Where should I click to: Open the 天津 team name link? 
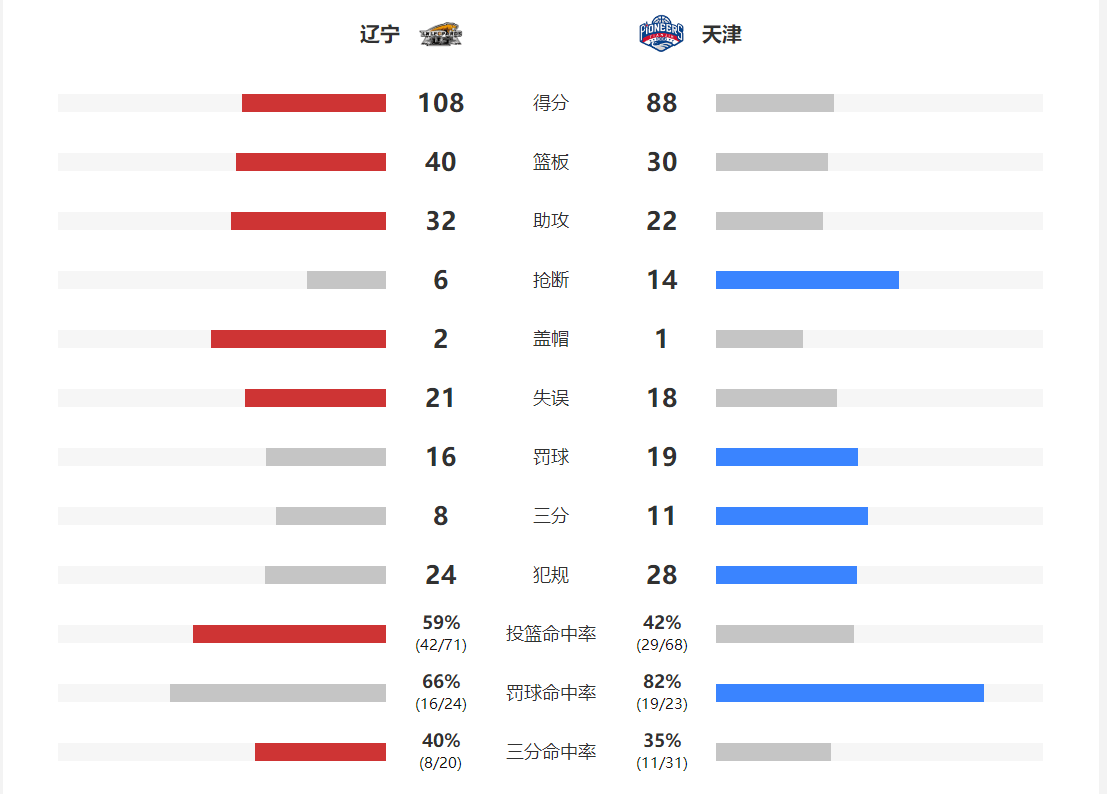(721, 35)
